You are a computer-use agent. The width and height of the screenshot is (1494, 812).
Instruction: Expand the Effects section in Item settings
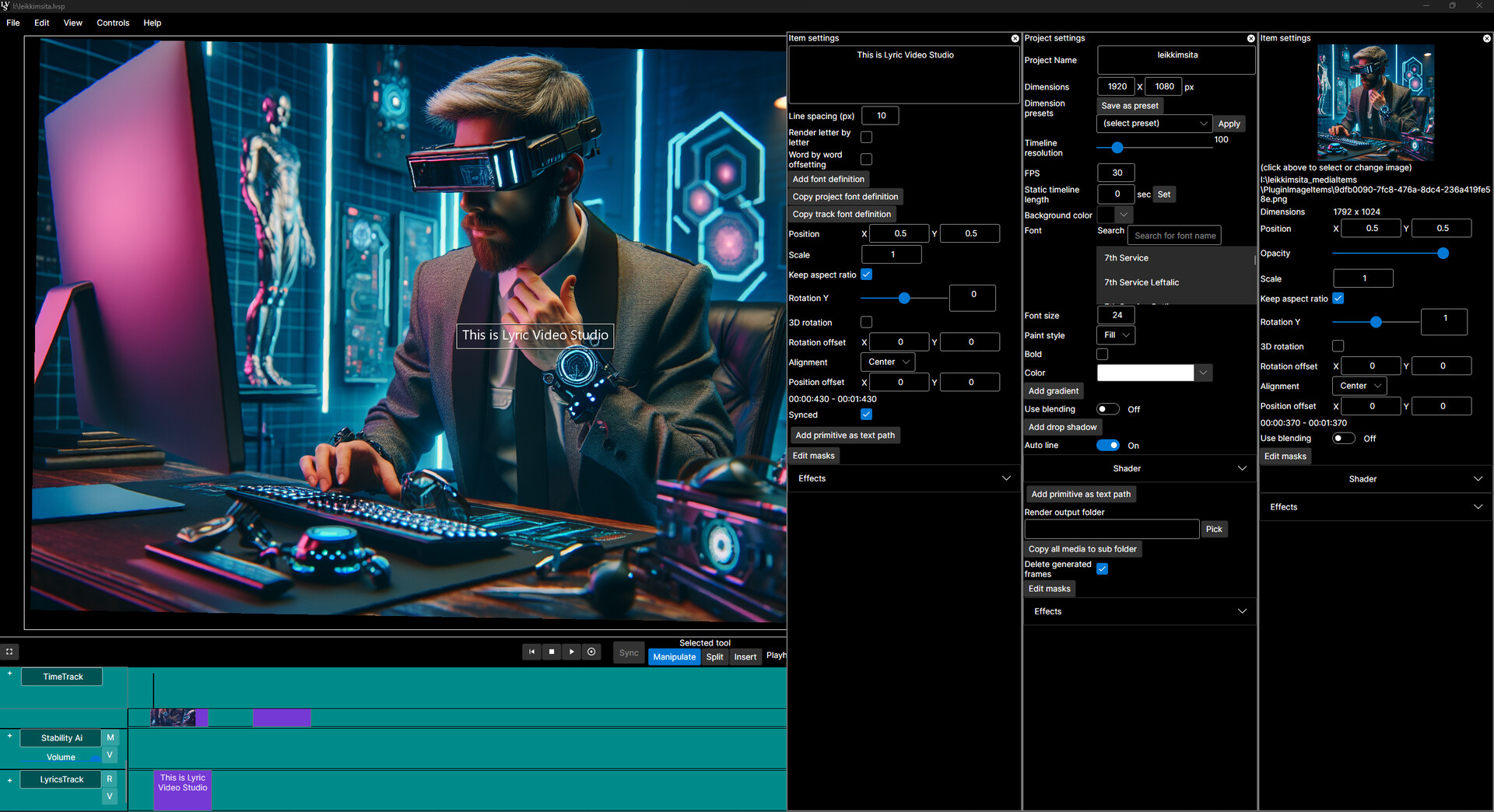[903, 478]
